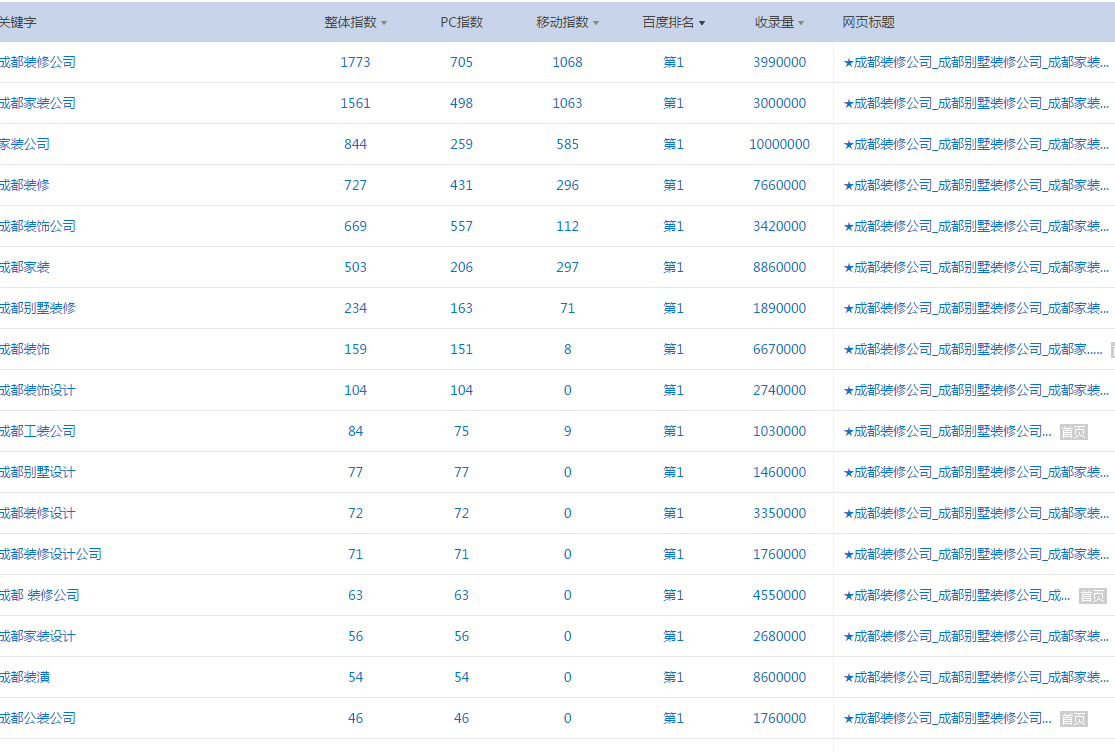Click 第1 rank in the 家装公司 row

tap(674, 144)
